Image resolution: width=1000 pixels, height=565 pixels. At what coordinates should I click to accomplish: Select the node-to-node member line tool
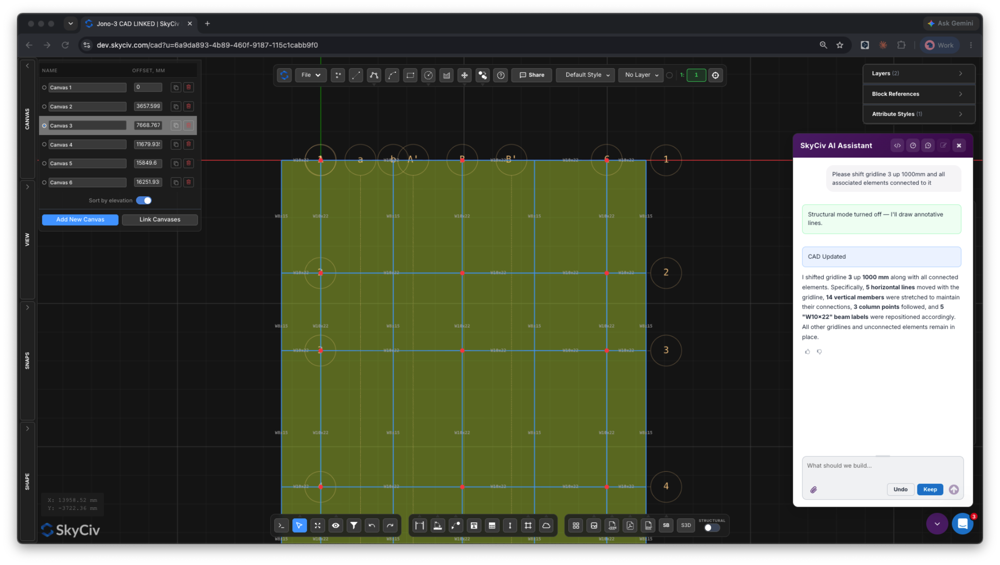455,525
